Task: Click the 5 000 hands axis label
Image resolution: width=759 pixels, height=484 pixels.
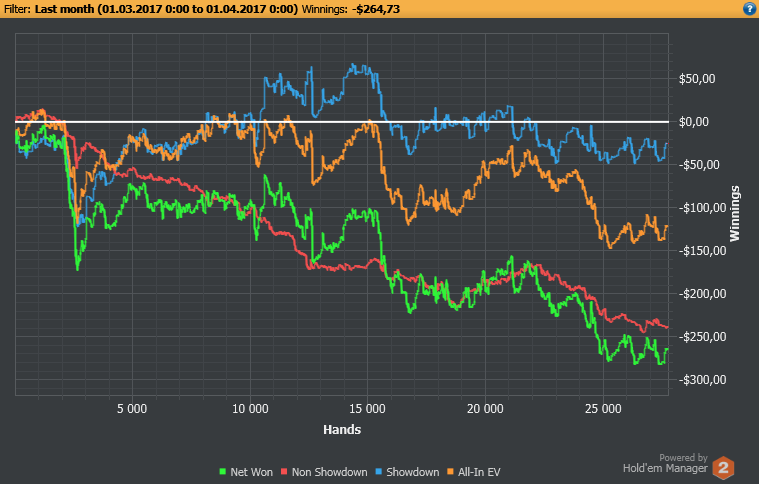Action: point(132,409)
